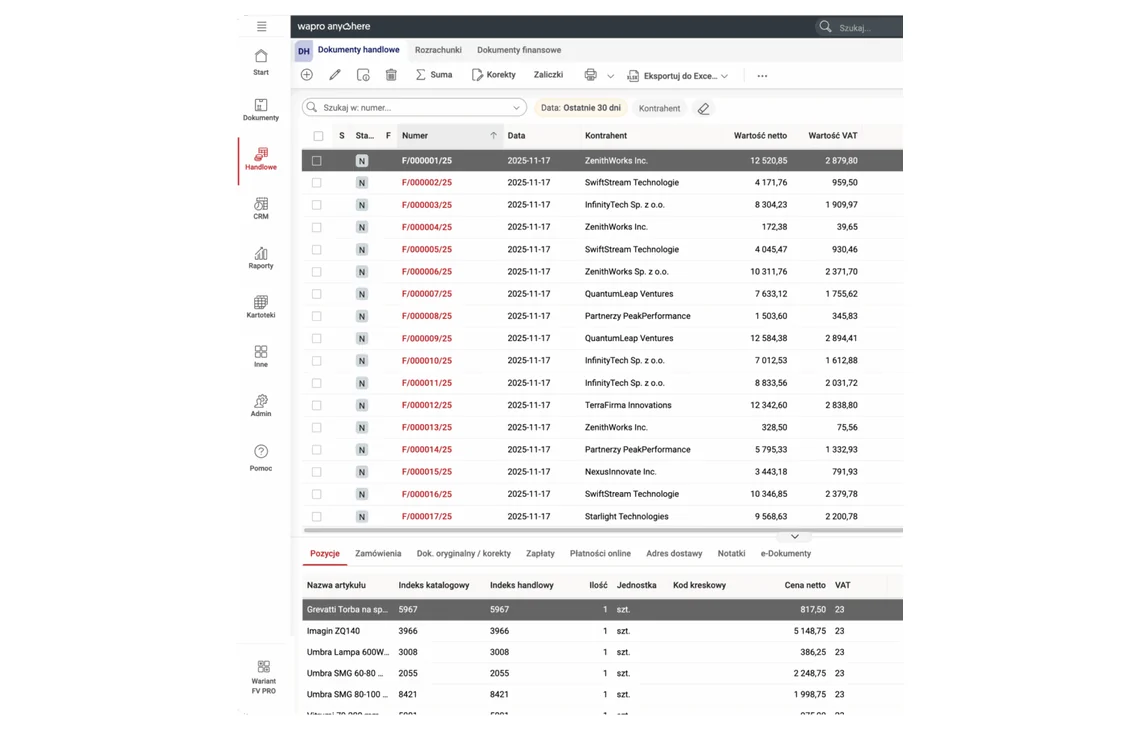Click the printer icon in toolbar

click(590, 75)
